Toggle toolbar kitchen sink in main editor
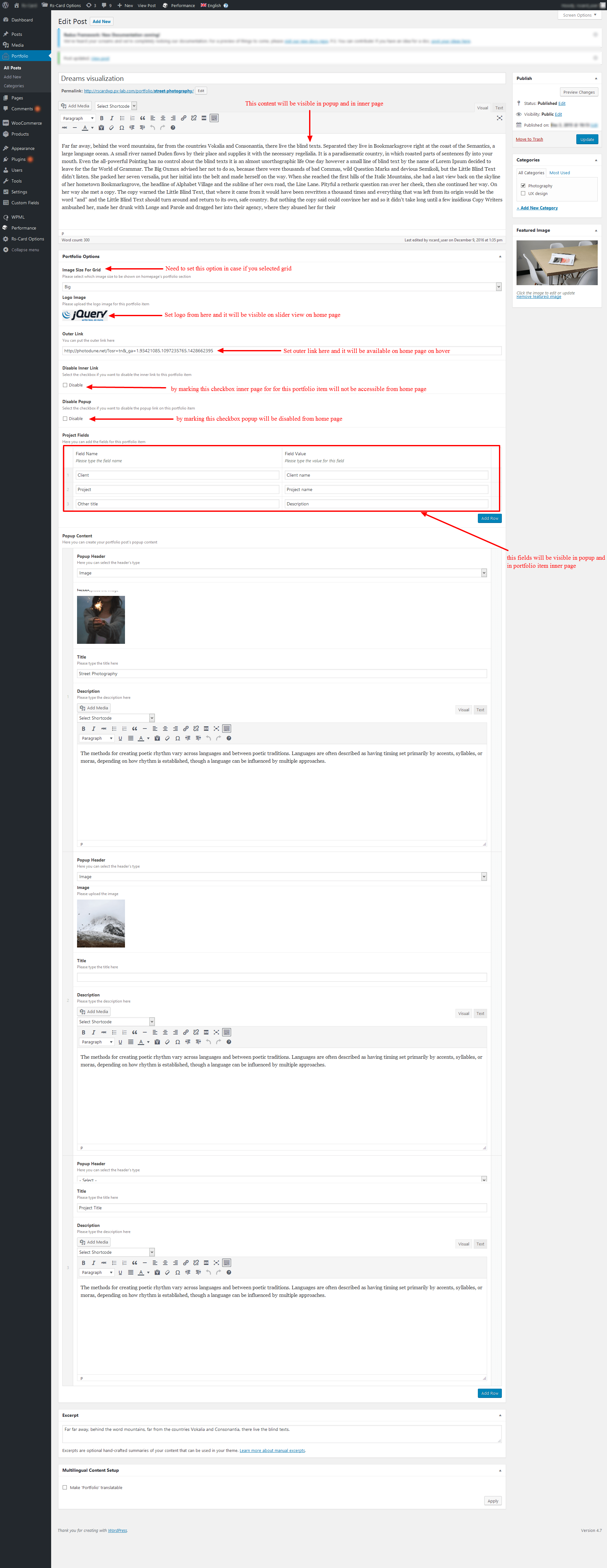Screen dimensions: 607x1568 tap(214, 118)
